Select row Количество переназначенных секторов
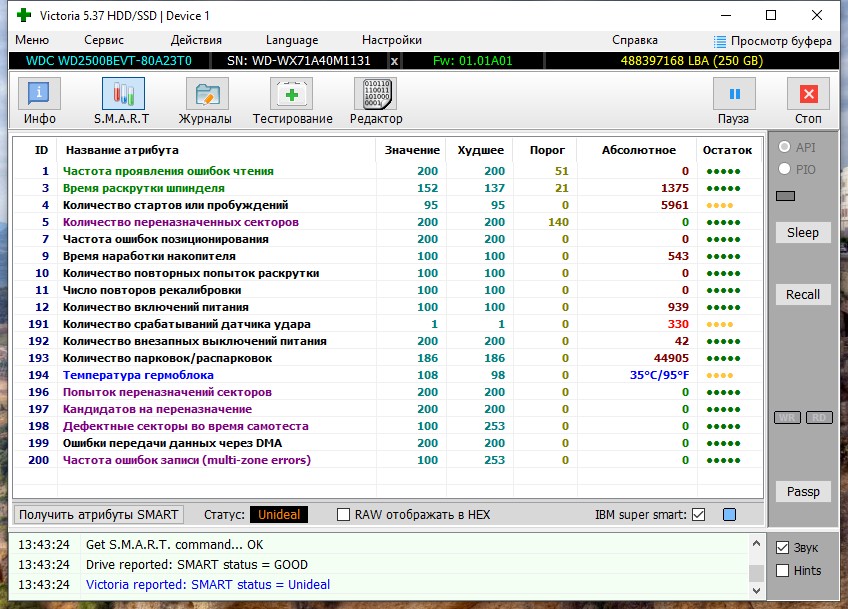The image size is (848, 609). [x=388, y=222]
